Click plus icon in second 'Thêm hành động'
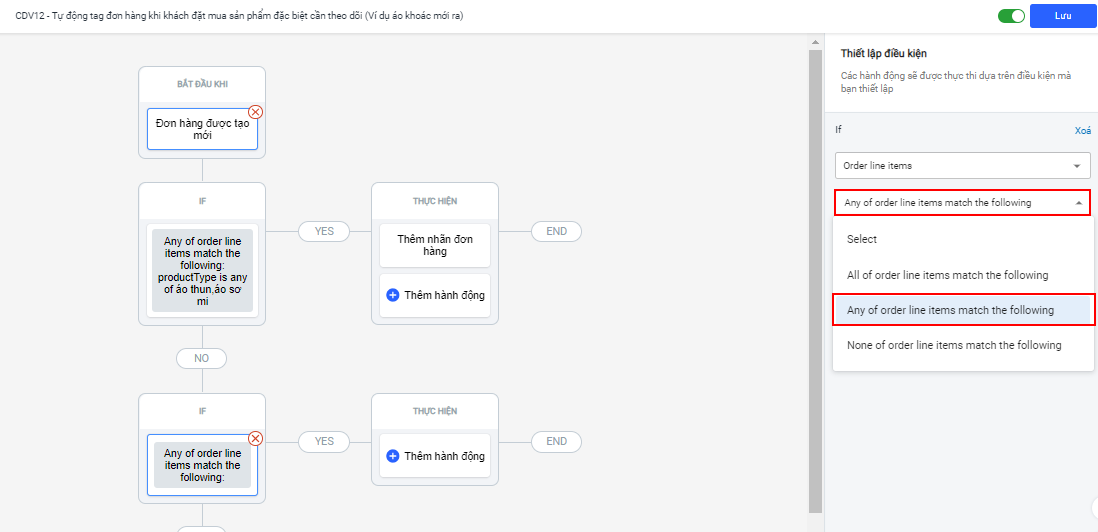The width and height of the screenshot is (1098, 532). [393, 456]
